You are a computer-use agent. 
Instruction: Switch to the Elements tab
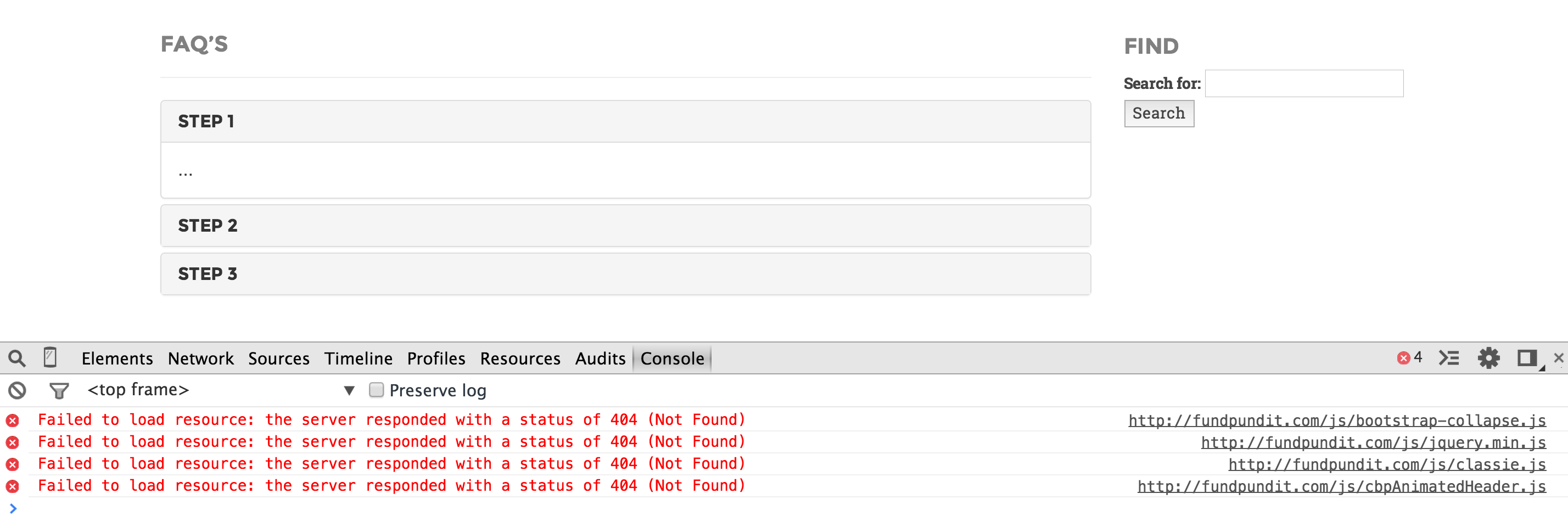(x=117, y=358)
